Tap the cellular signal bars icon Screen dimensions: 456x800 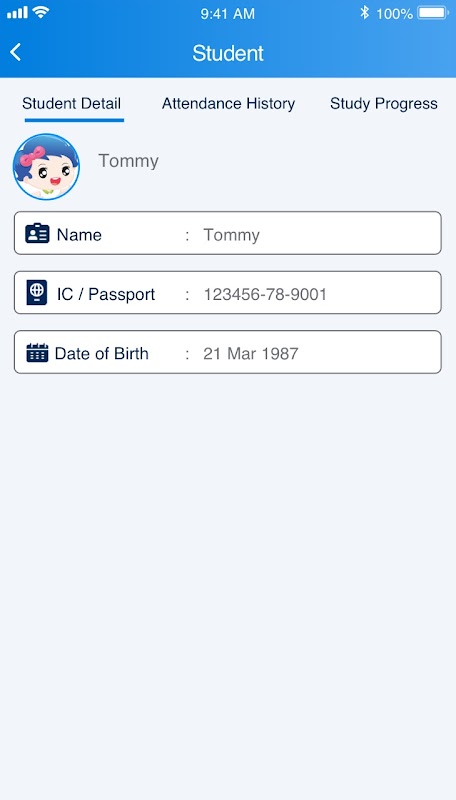click(17, 12)
